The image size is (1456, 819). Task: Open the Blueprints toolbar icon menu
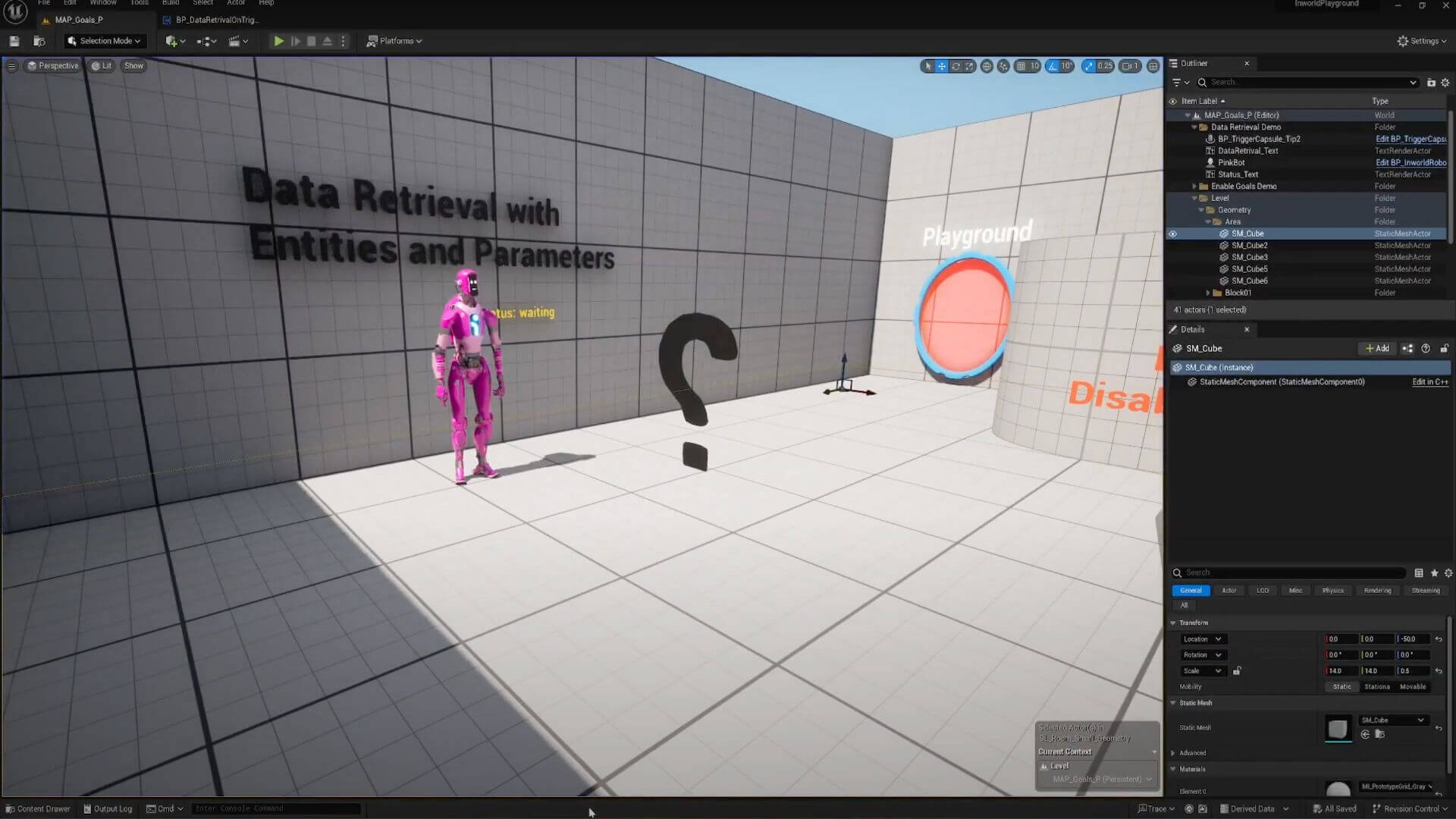tap(206, 41)
